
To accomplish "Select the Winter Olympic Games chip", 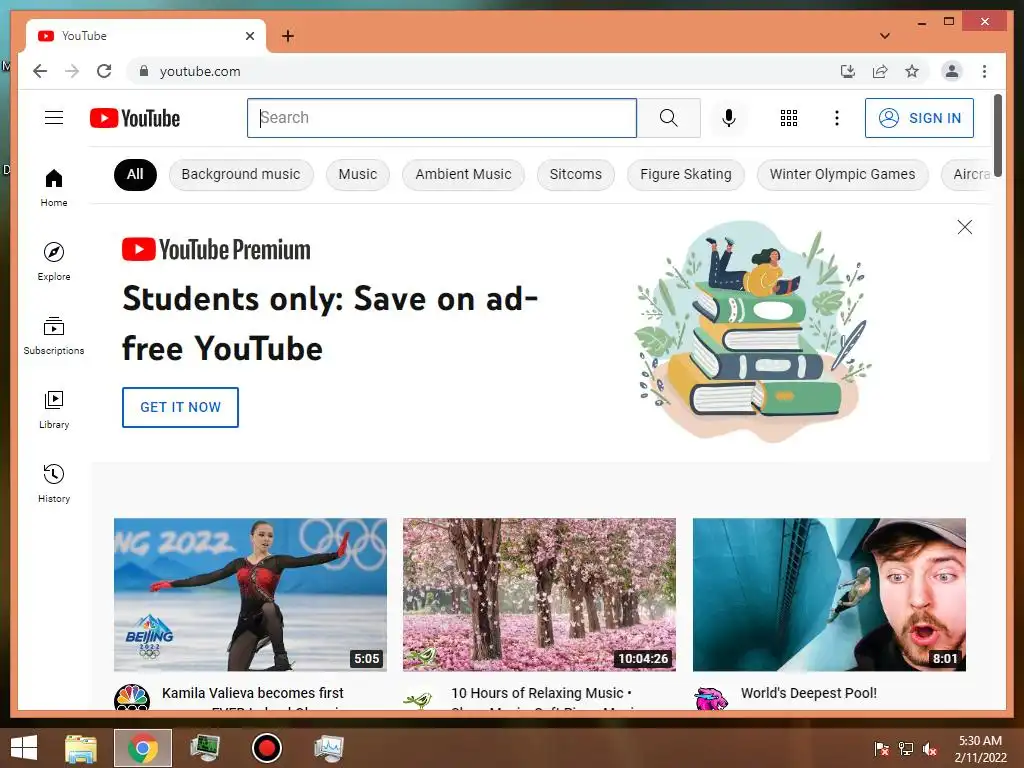I will coord(842,174).
